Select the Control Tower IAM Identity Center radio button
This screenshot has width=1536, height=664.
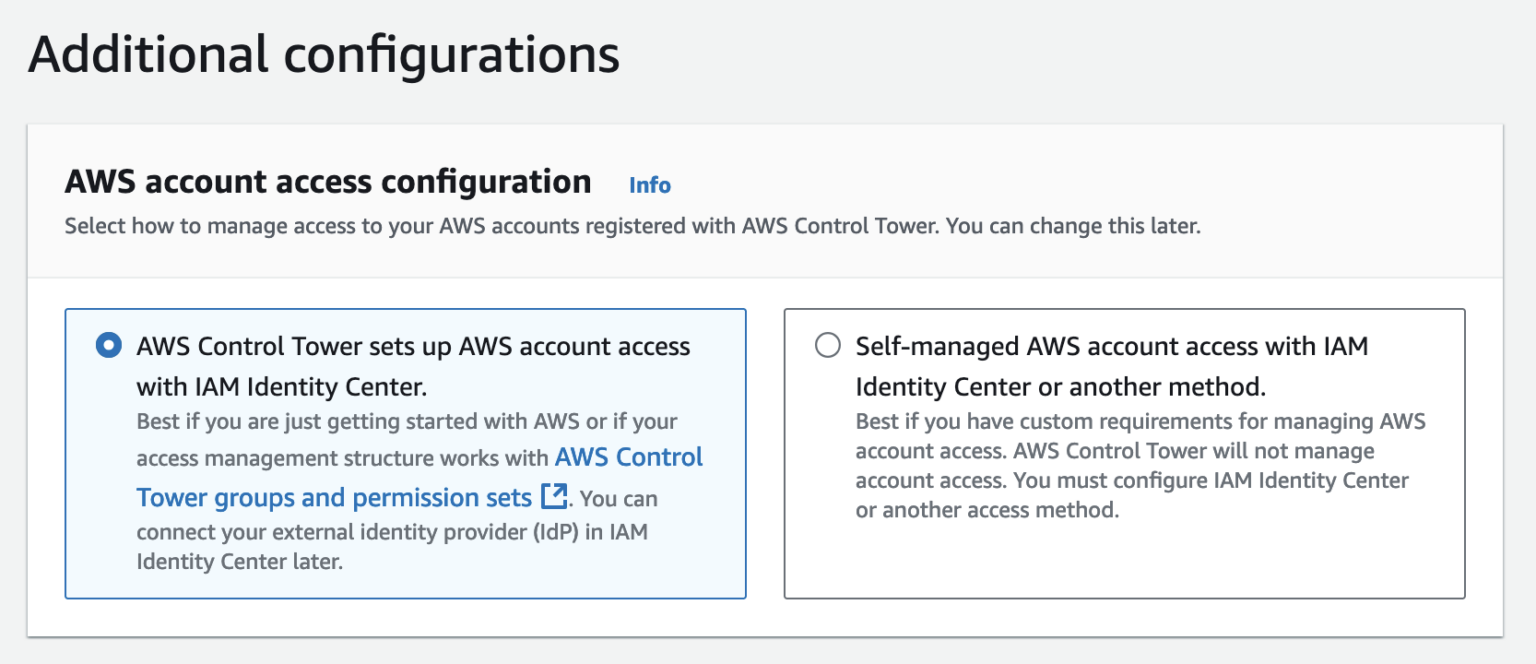(110, 346)
